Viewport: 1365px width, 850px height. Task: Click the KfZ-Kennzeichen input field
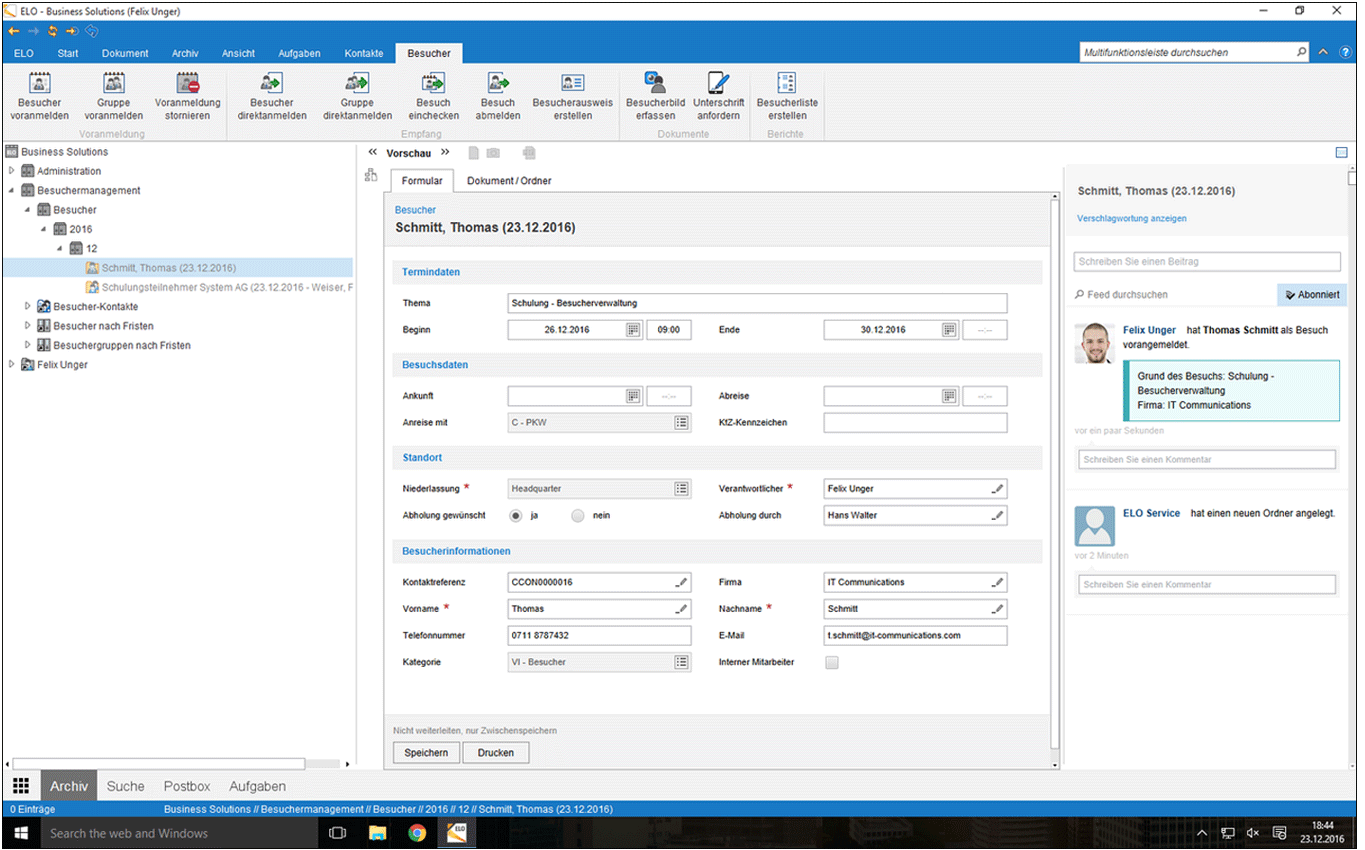[x=915, y=423]
